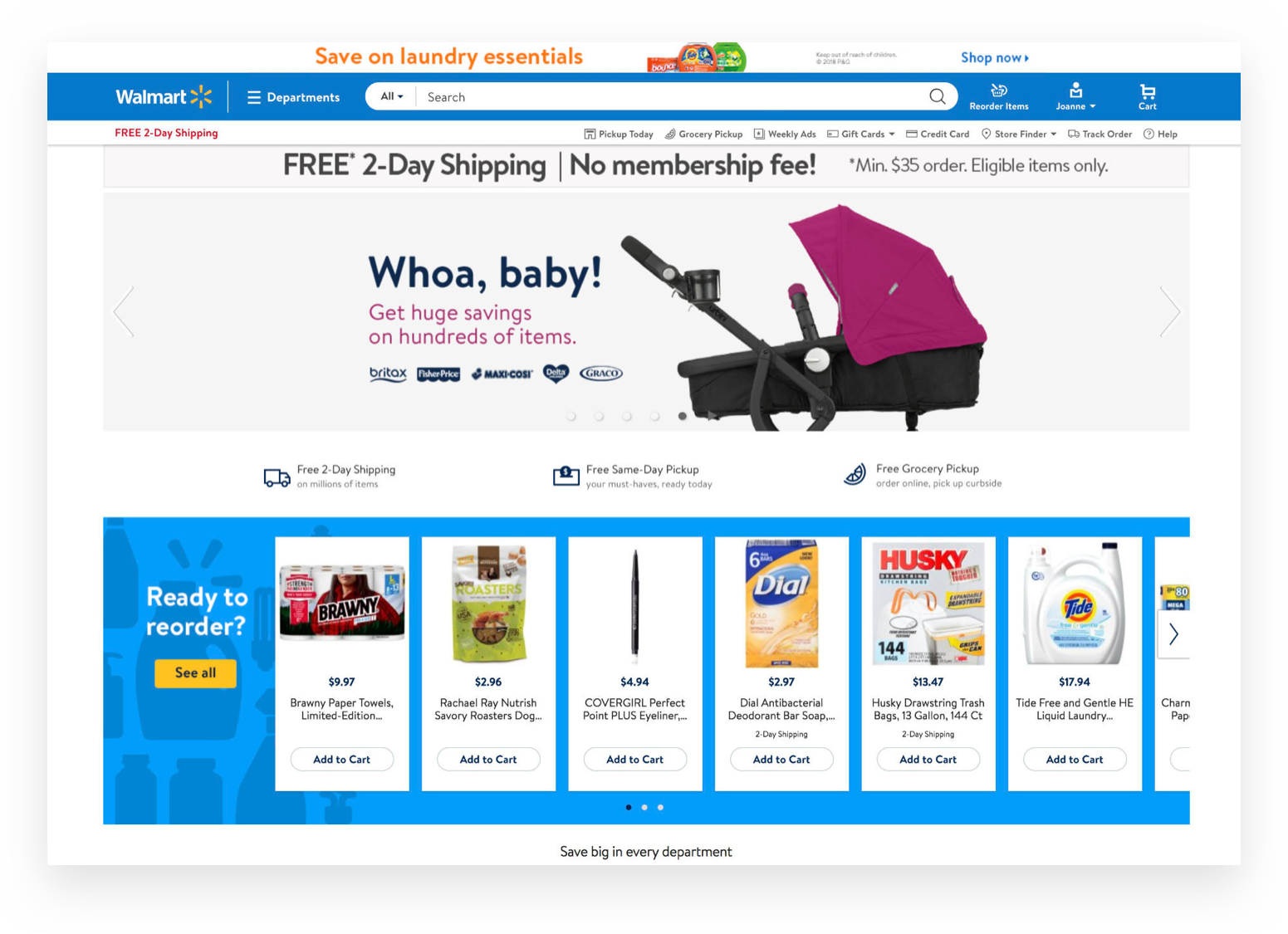Select the fifth hero carousel dot

683,416
